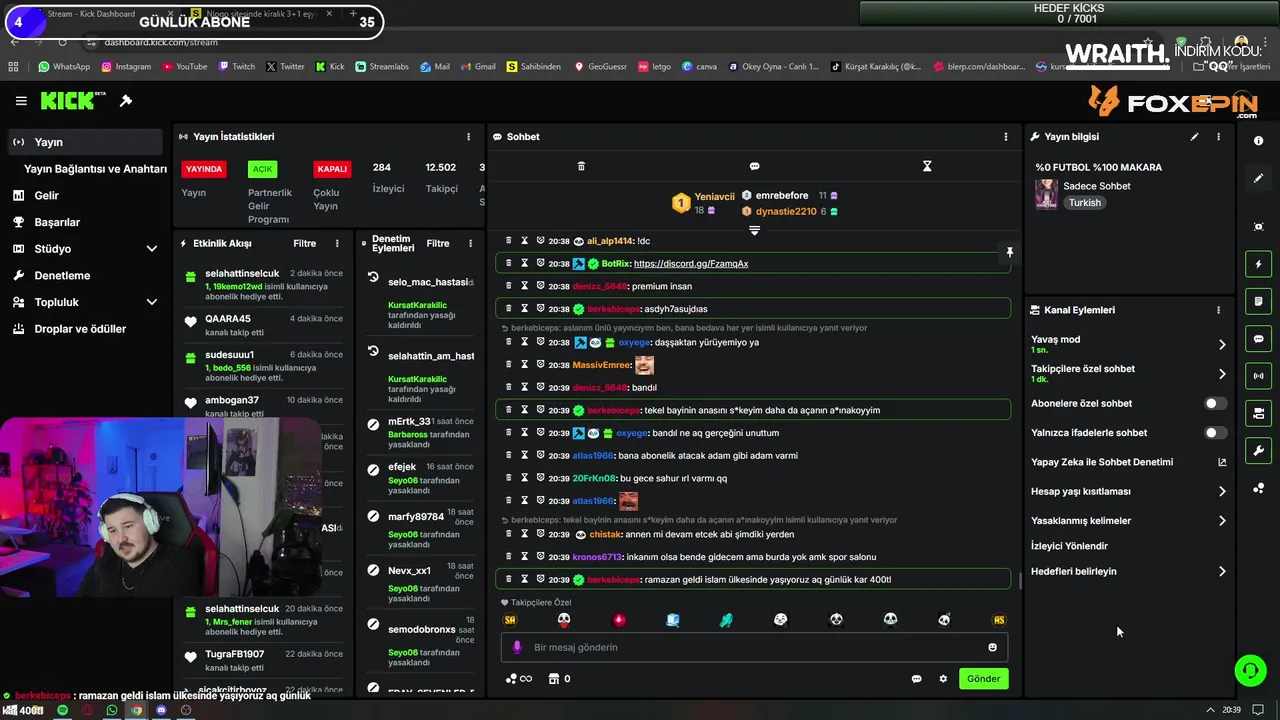
Task: Select Yayın in left sidebar
Action: coord(85,142)
